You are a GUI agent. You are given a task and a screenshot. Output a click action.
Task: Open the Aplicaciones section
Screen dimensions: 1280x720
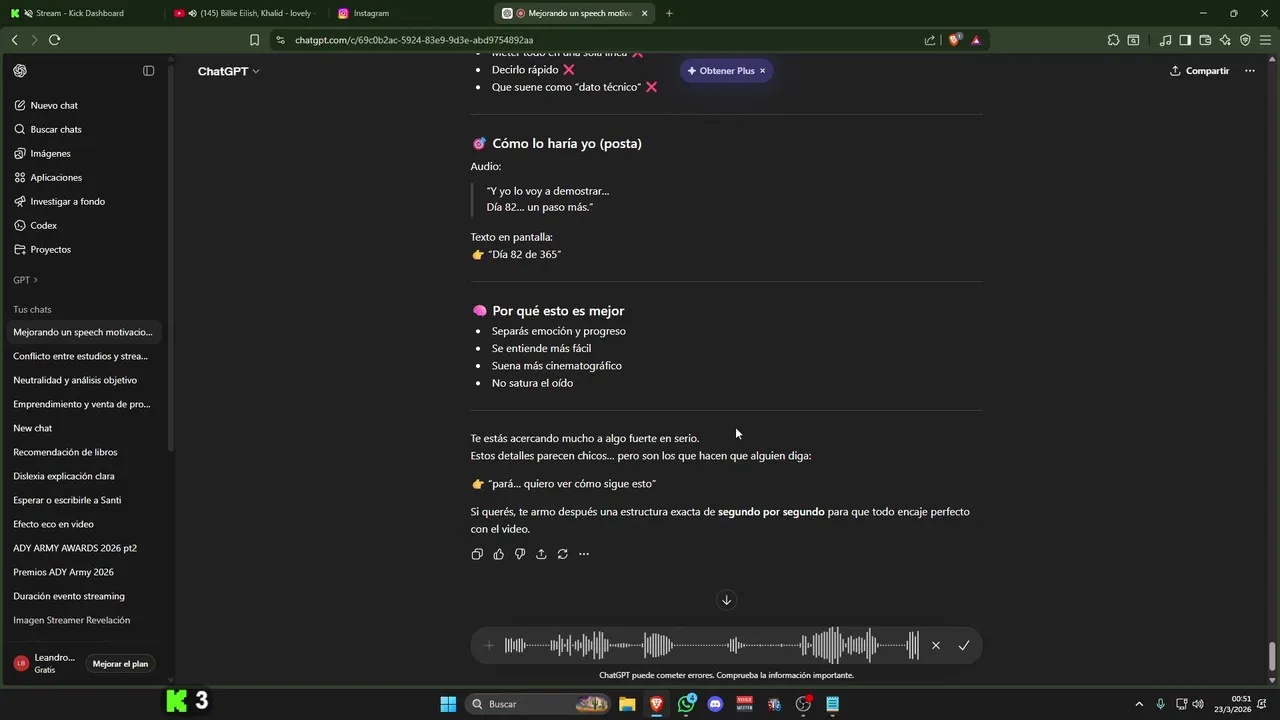coord(83,177)
